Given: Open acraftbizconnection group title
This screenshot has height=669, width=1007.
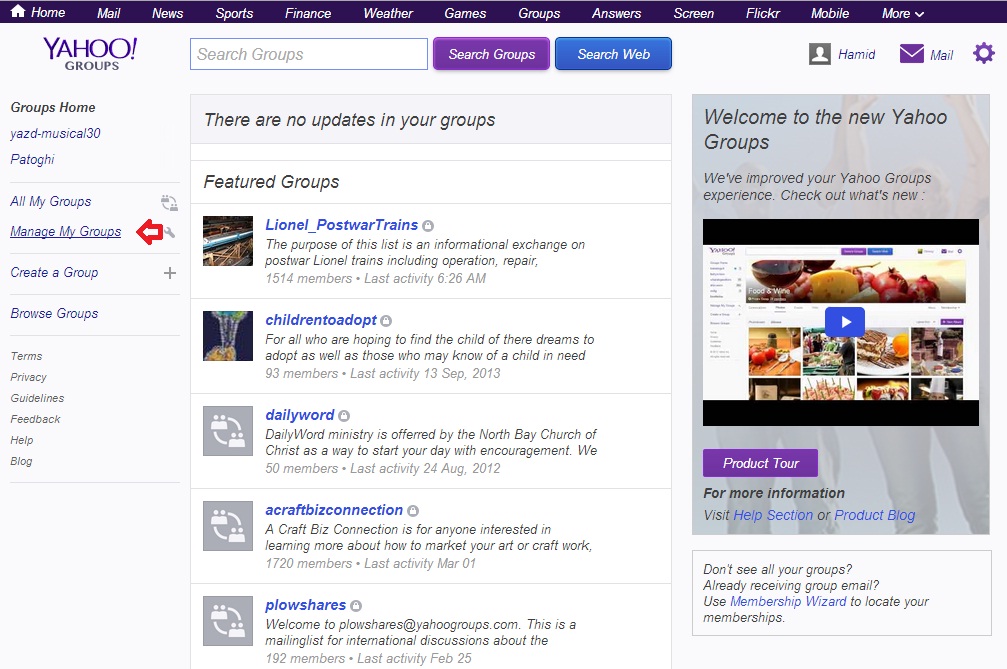Looking at the screenshot, I should [334, 510].
